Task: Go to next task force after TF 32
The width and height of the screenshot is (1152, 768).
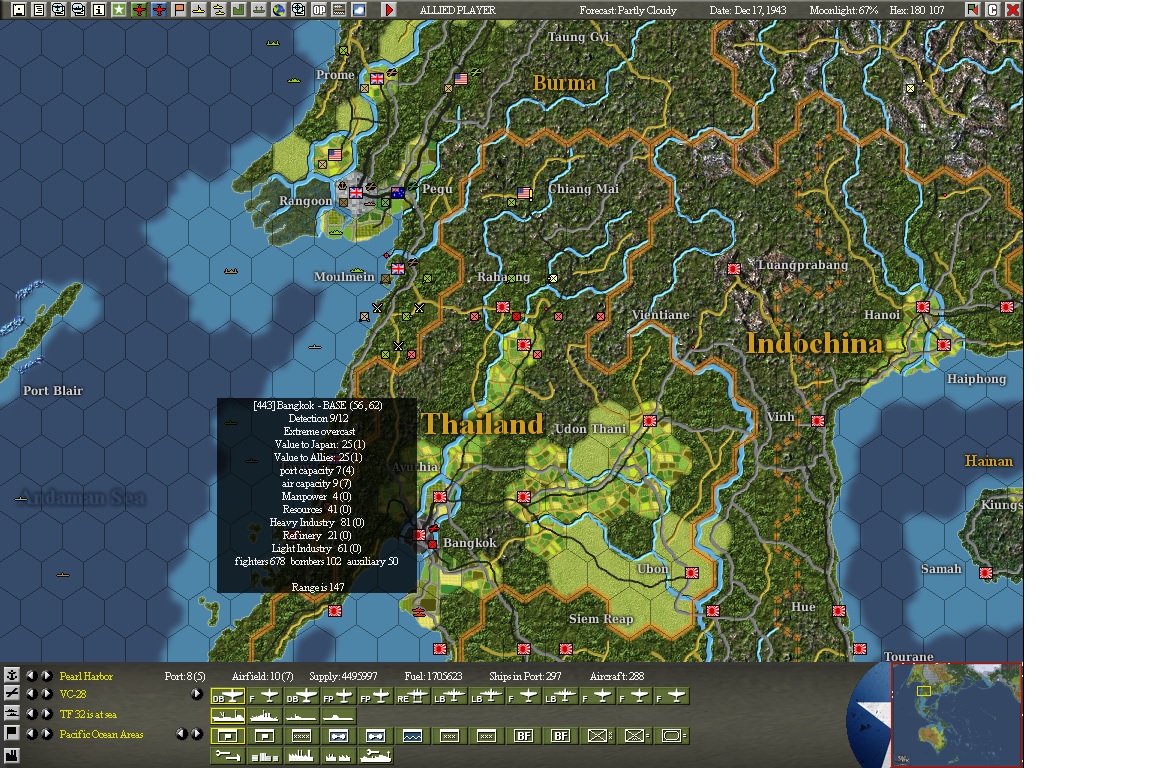Action: click(47, 714)
